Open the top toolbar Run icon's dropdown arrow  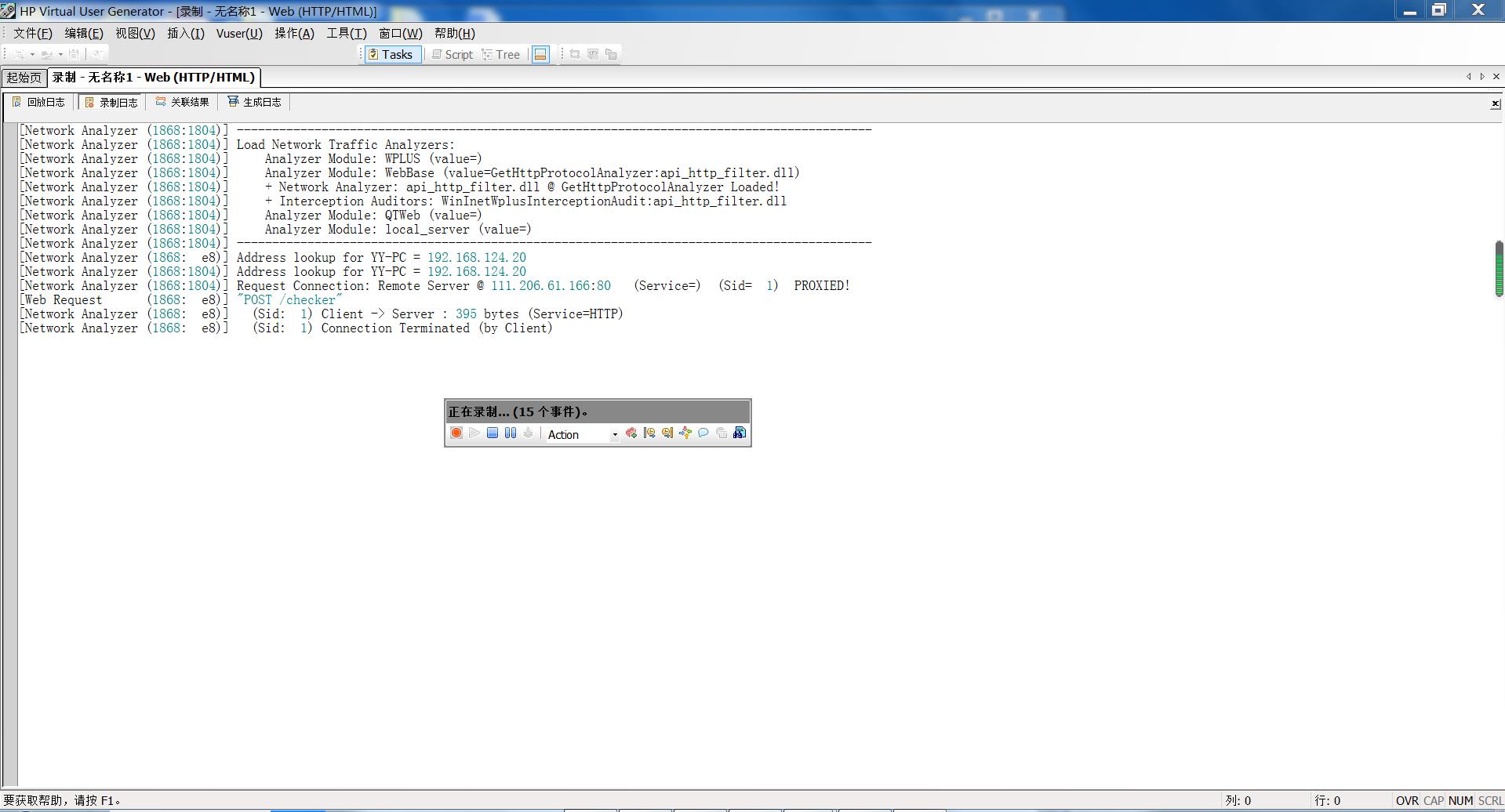(60, 54)
